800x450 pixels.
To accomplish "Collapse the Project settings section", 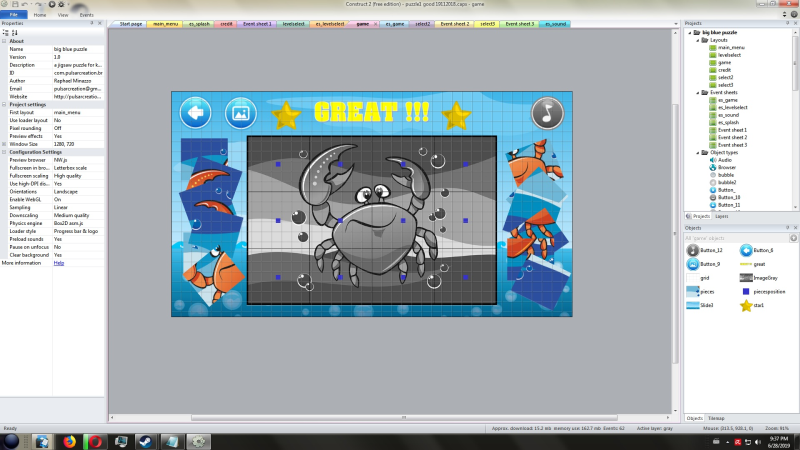I will 4,104.
